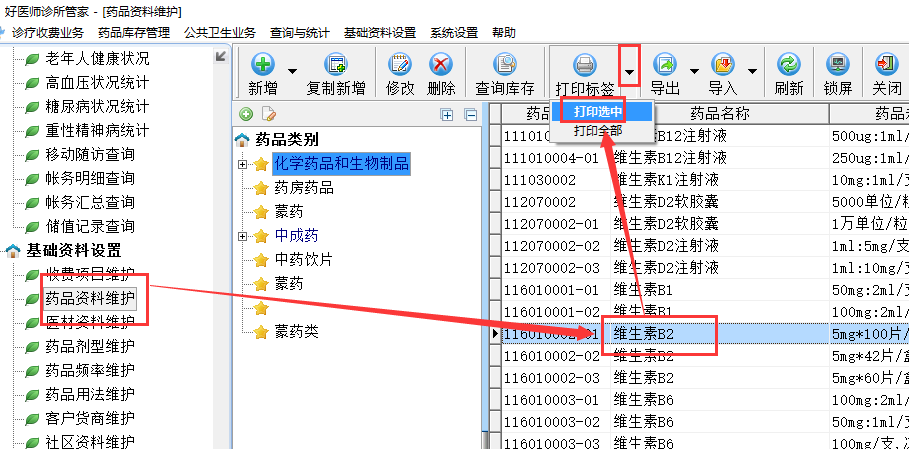909x449 pixels.
Task: Open the 系统设置 menu
Action: point(454,33)
